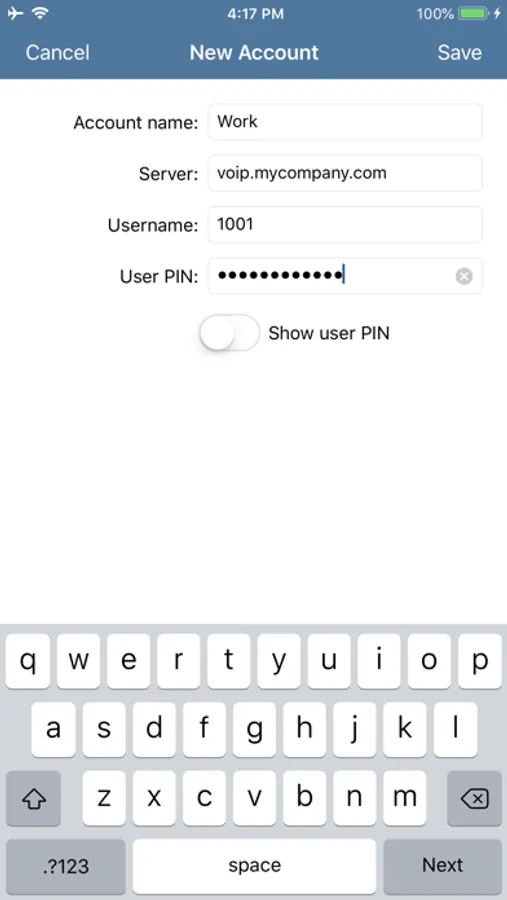Image resolution: width=507 pixels, height=900 pixels.
Task: Tap the letter p key
Action: [480, 661]
